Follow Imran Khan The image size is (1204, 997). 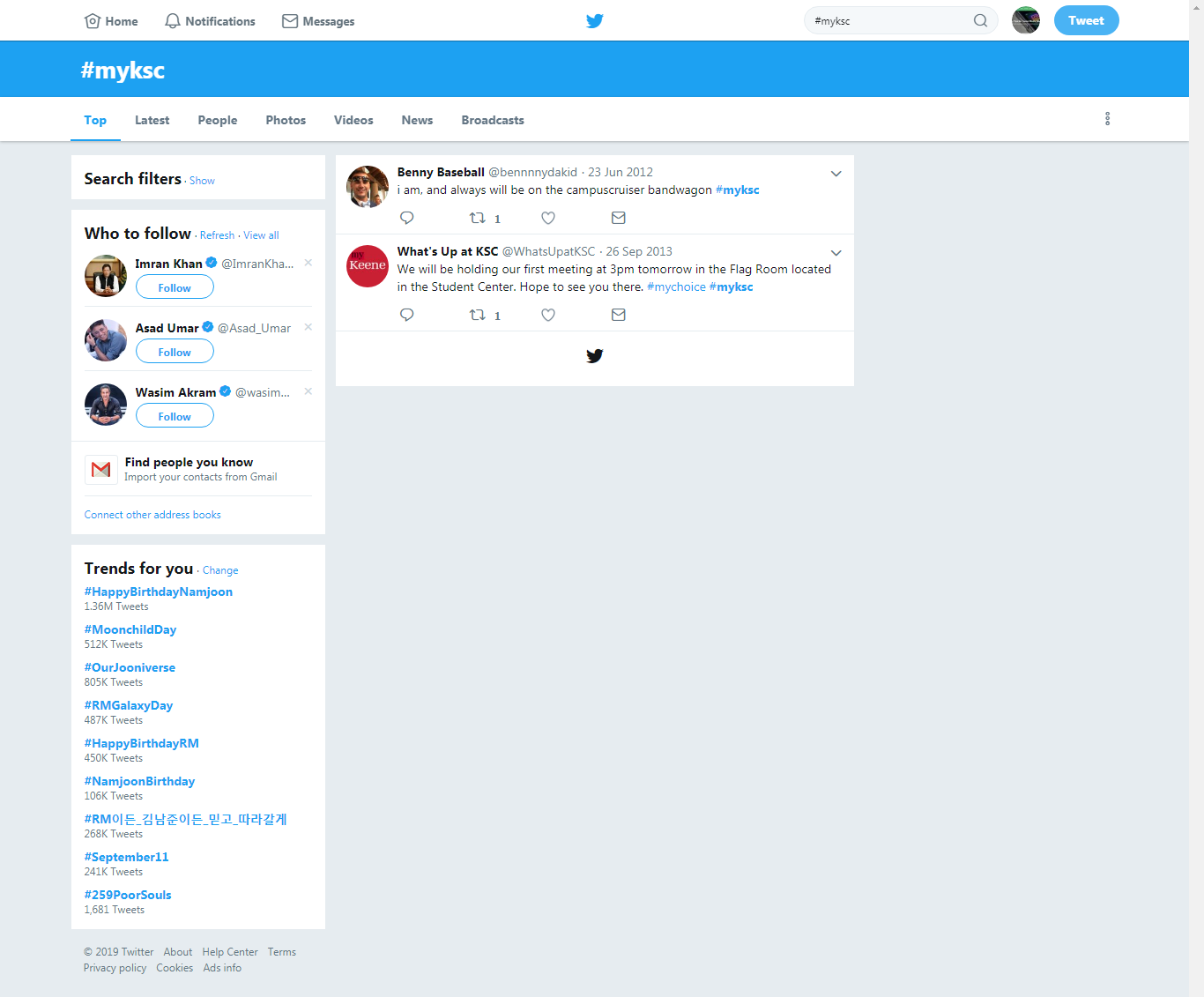coord(175,287)
